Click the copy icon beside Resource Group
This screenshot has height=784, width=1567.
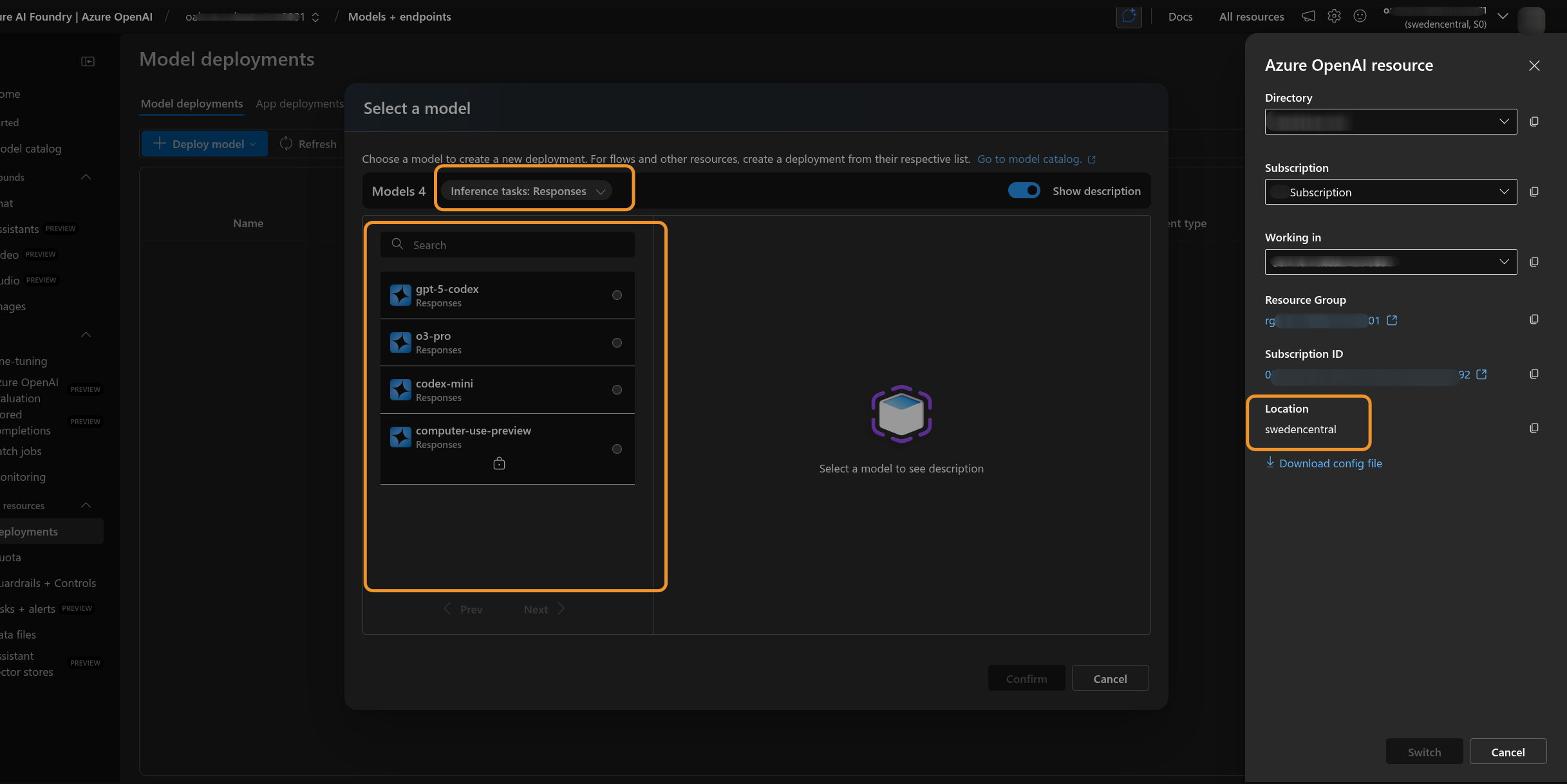coord(1534,319)
